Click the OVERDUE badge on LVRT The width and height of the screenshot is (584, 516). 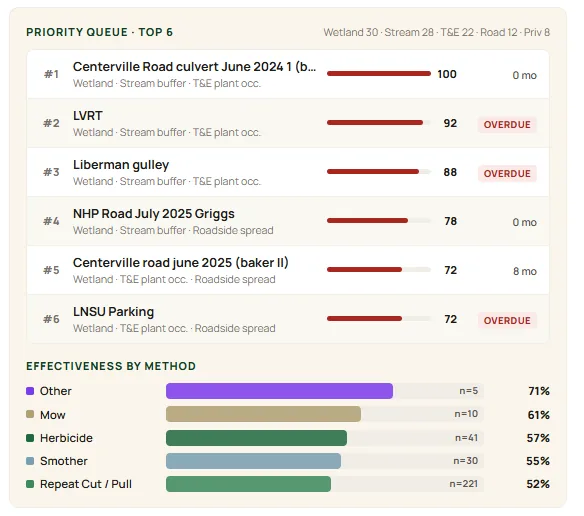point(507,124)
